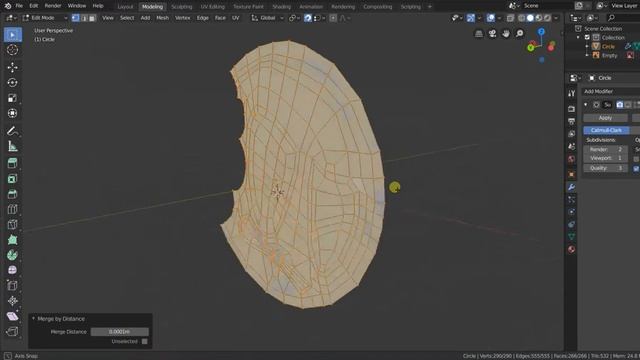Switch to material preview shading
The image size is (640, 360).
click(539, 18)
